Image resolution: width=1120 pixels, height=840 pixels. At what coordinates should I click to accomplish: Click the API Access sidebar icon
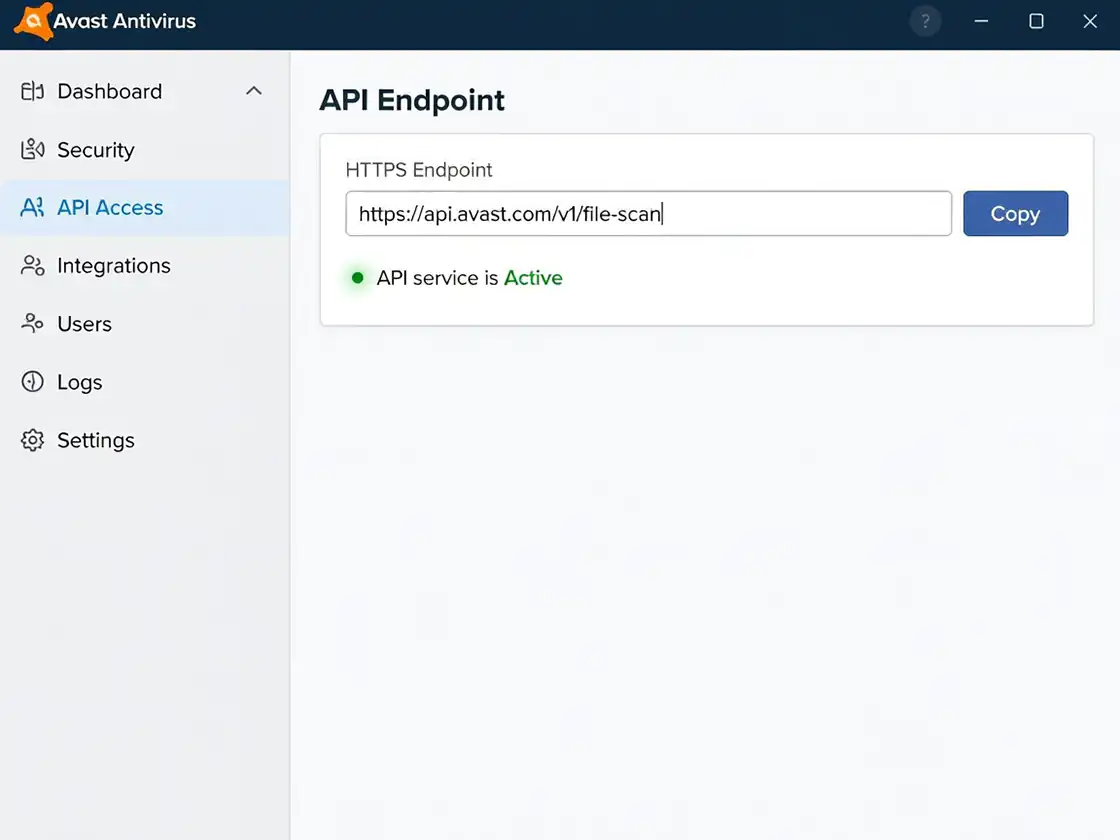pyautogui.click(x=32, y=207)
